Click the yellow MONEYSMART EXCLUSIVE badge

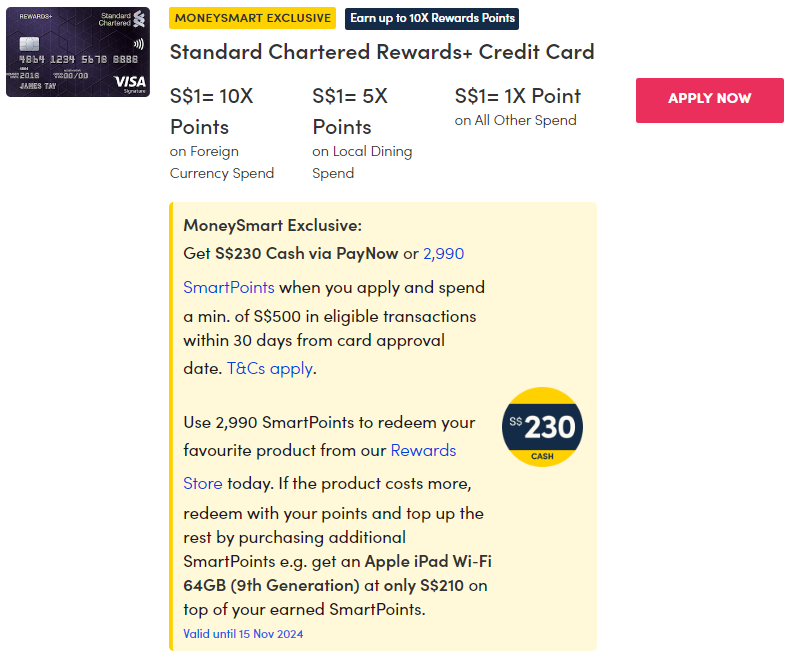coord(252,18)
